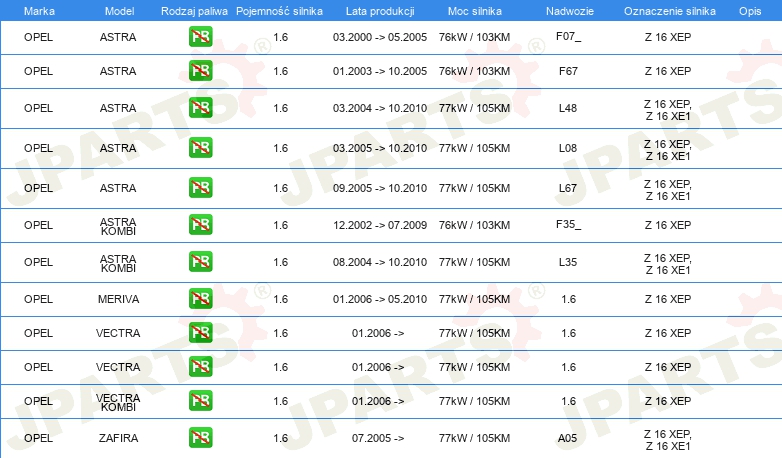Click the petrol fuel icon in the Astra F67 row
The width and height of the screenshot is (782, 458).
click(x=200, y=71)
